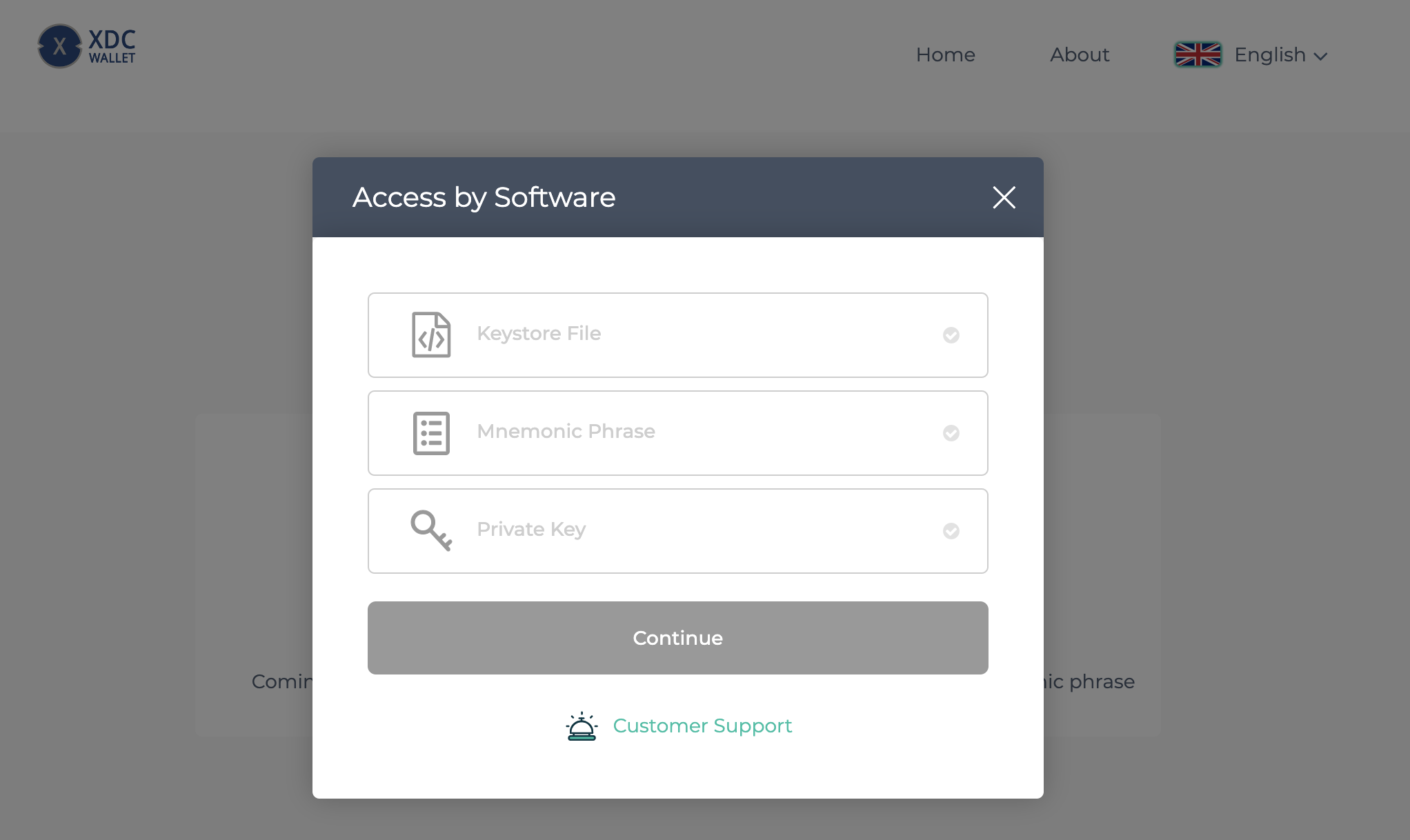1410x840 pixels.
Task: Click the customer support bell icon
Action: pyautogui.click(x=582, y=726)
